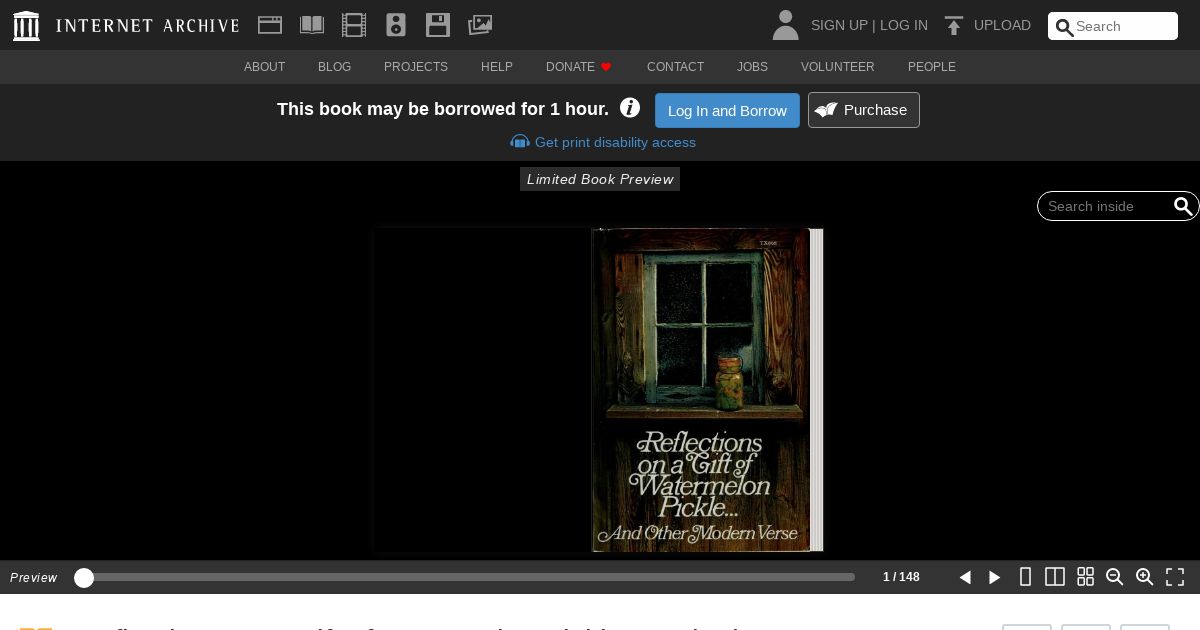Open the ABOUT menu item
Screen dimensions: 1200x630
(x=264, y=67)
